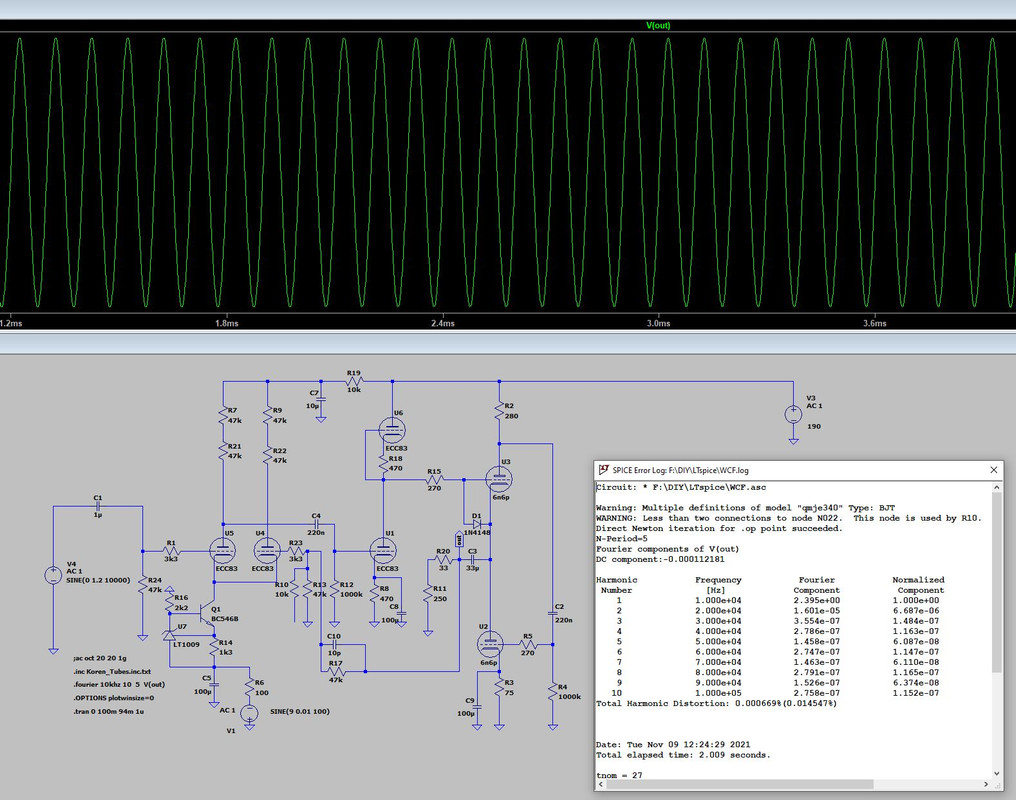Click the '.inc Koren_Tubes.inc.txt' directive
This screenshot has width=1016, height=800.
[112, 672]
